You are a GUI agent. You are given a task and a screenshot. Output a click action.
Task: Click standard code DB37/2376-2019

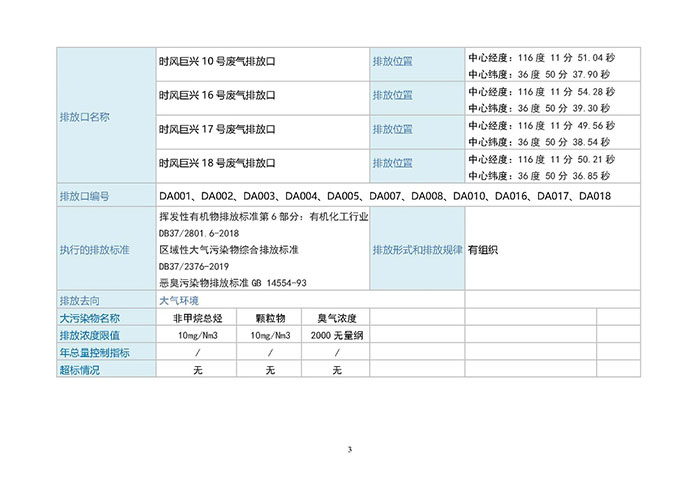[194, 266]
